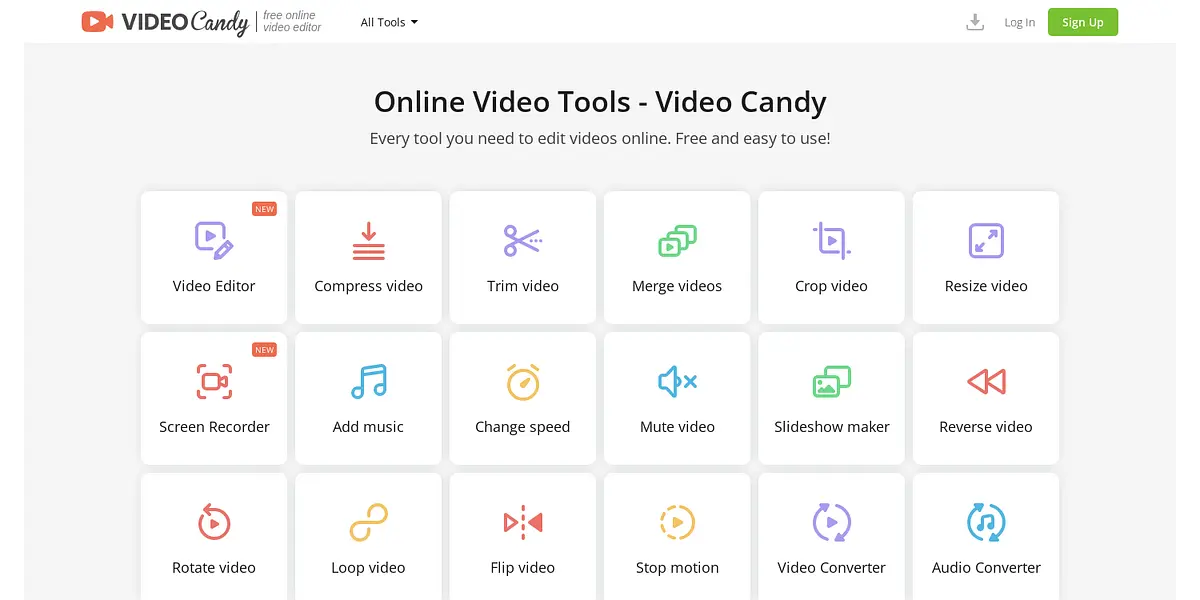Choose the Crop video icon

point(831,241)
